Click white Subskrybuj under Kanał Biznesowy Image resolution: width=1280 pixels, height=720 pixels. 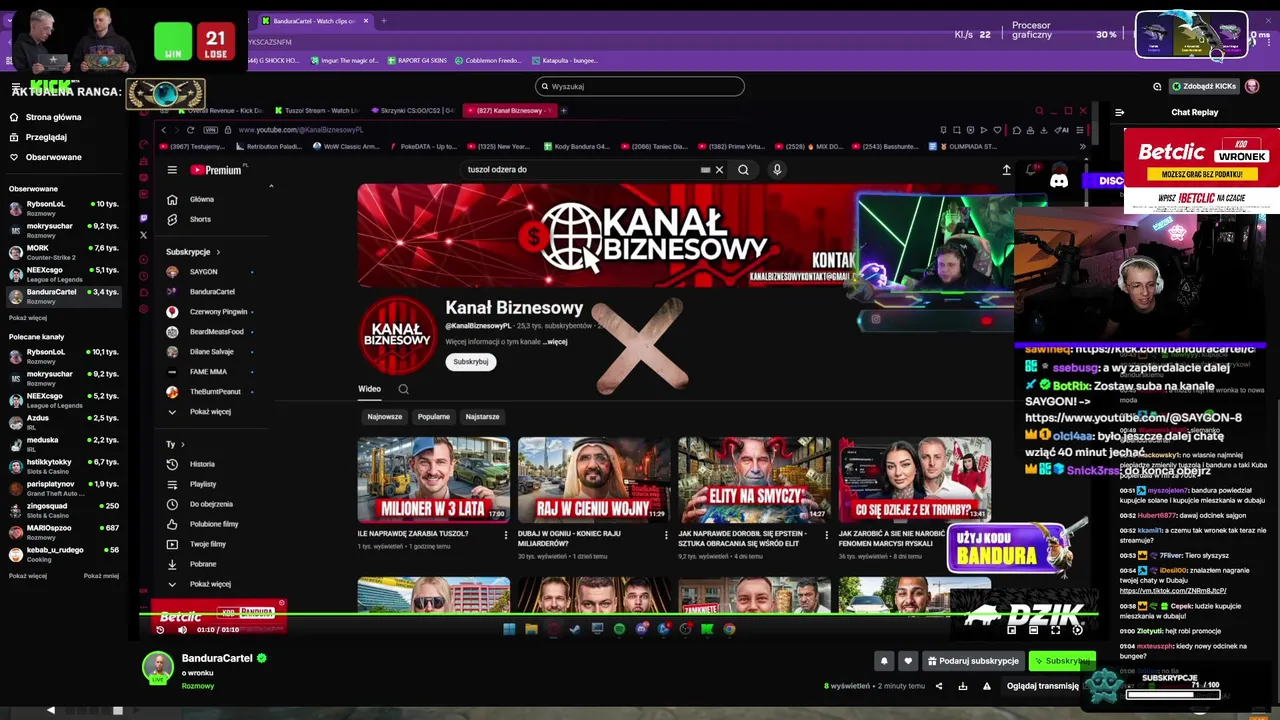(470, 361)
